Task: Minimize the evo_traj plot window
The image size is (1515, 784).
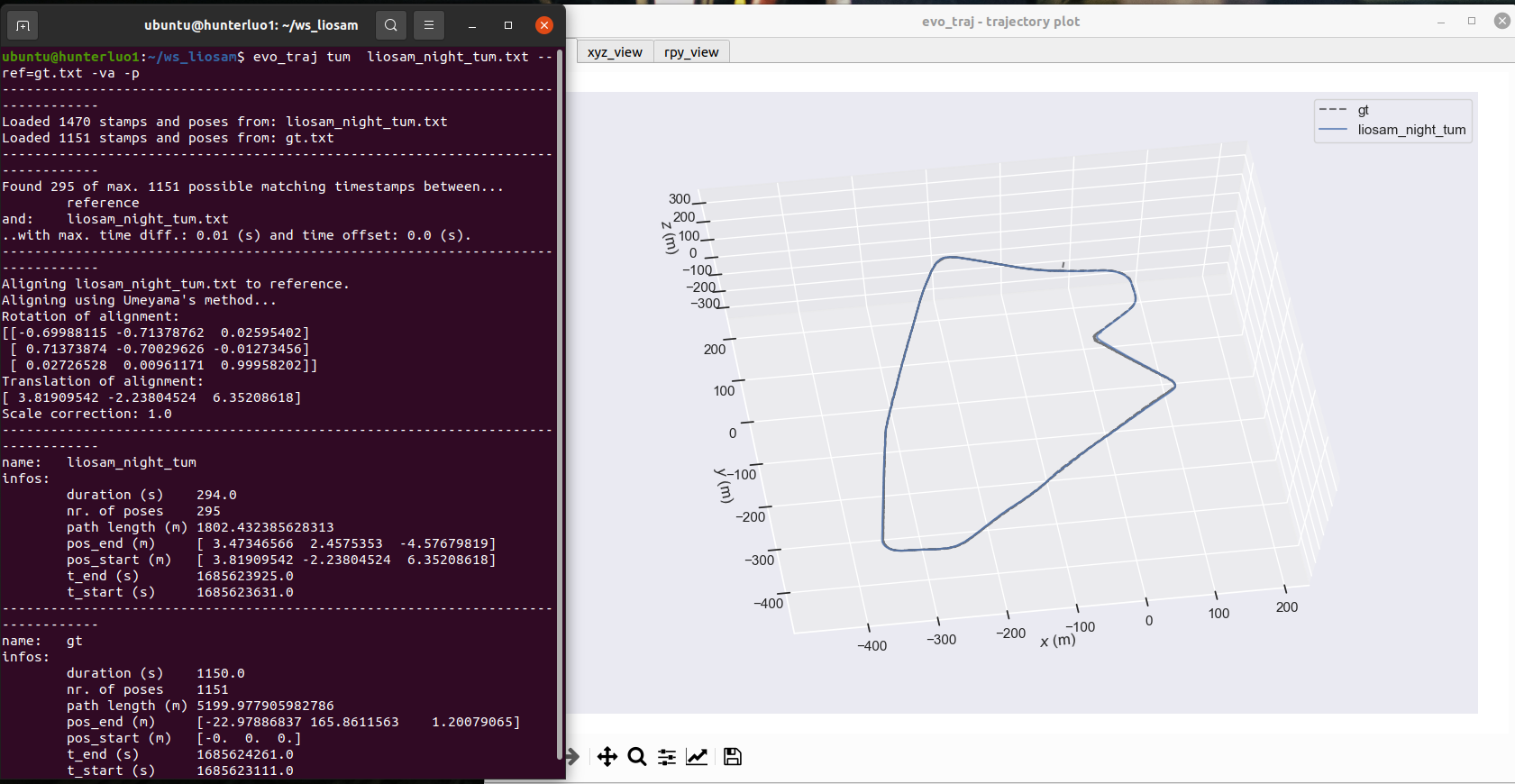Action: [1441, 22]
